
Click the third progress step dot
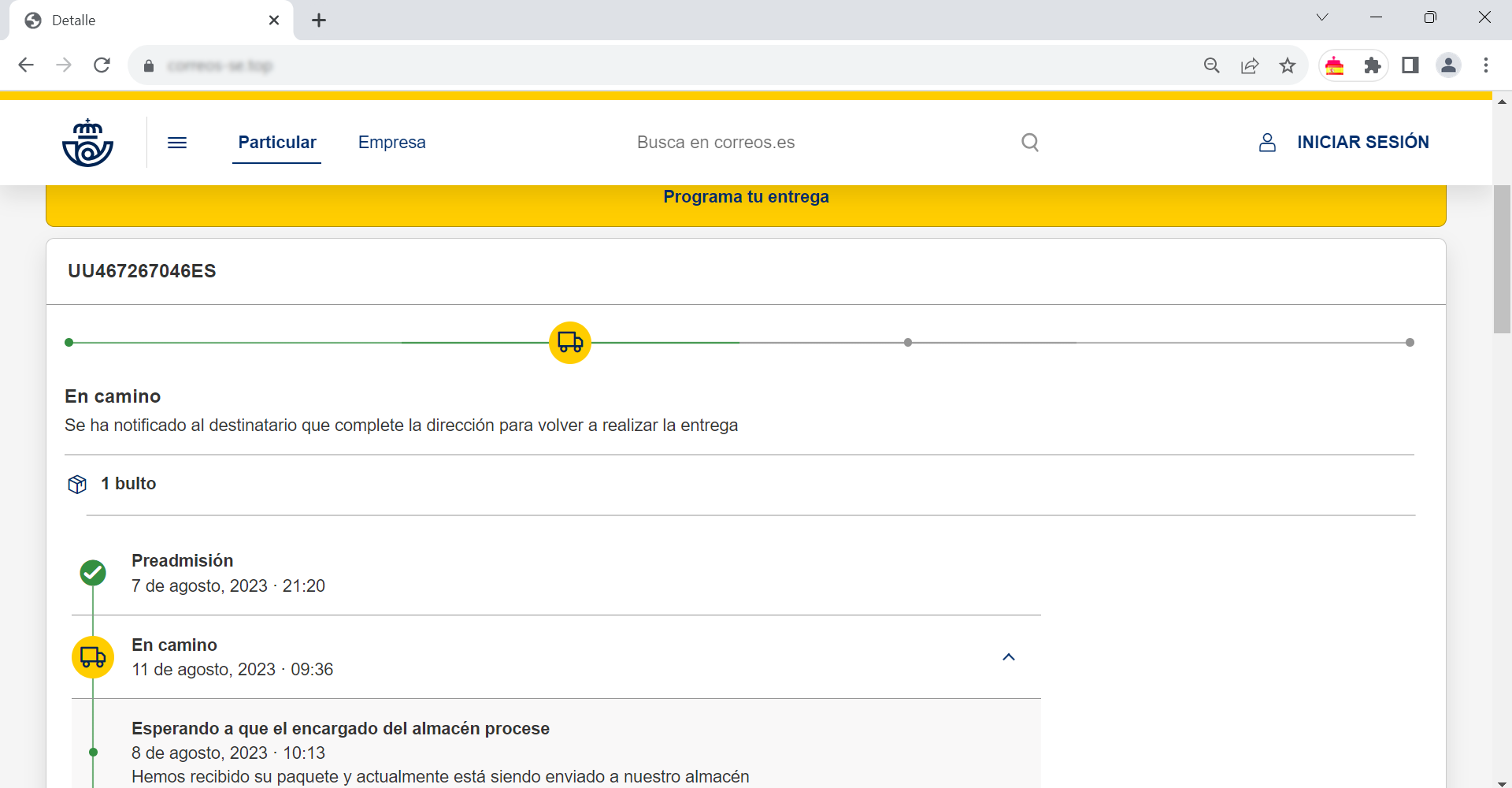point(908,343)
